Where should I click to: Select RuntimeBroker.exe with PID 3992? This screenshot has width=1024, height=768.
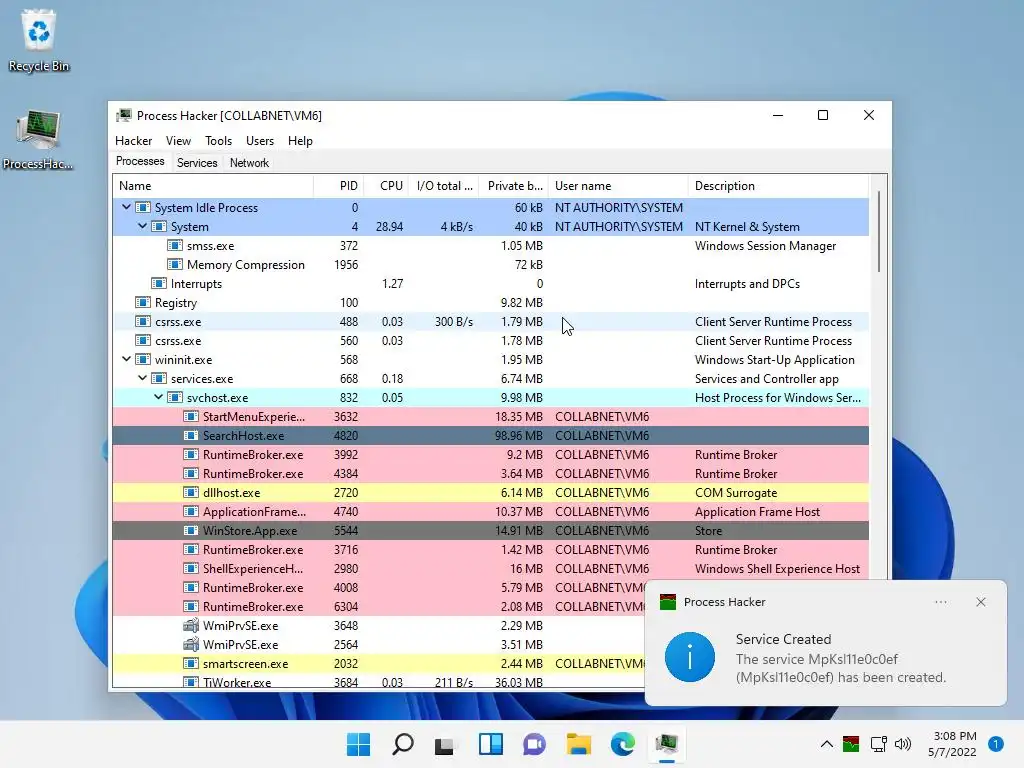(490, 455)
